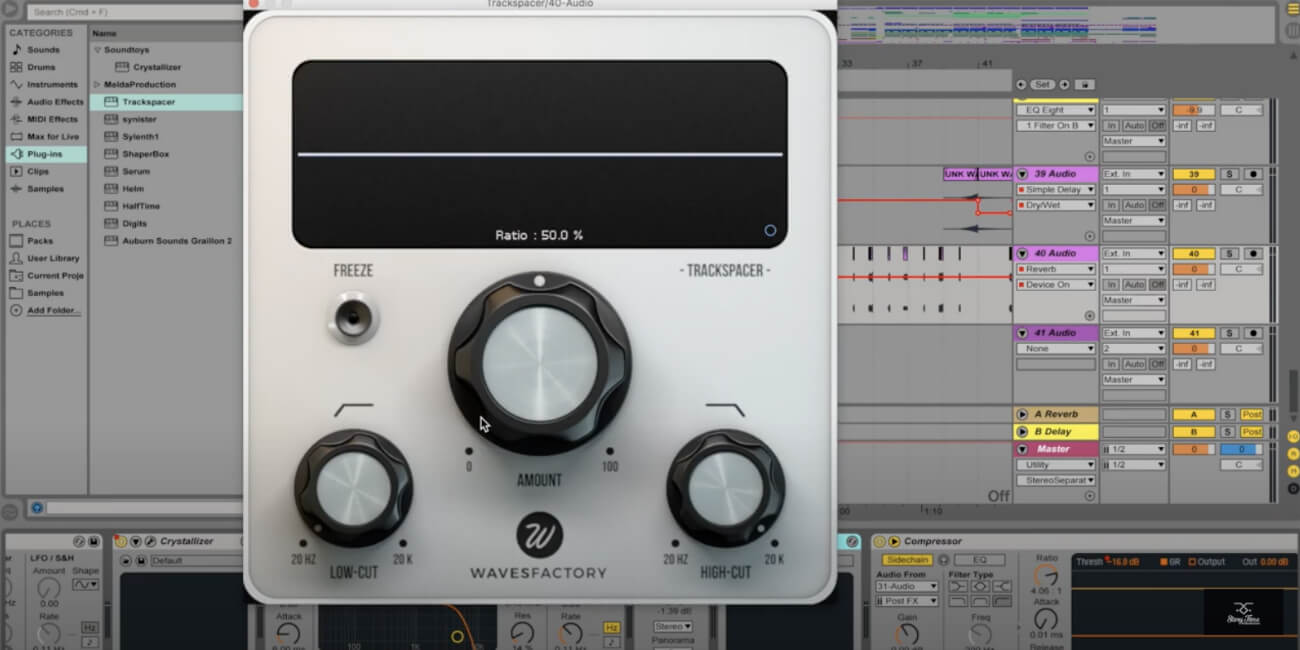Toggle the Compressor device activator
Image resolution: width=1300 pixels, height=650 pixels.
click(x=880, y=541)
